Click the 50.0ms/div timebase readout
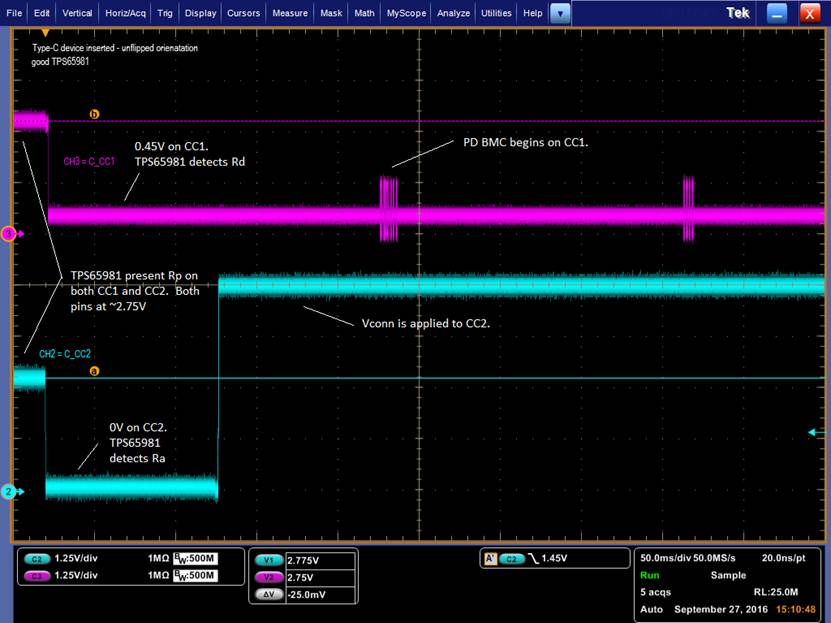This screenshot has width=831, height=623. pyautogui.click(x=665, y=558)
